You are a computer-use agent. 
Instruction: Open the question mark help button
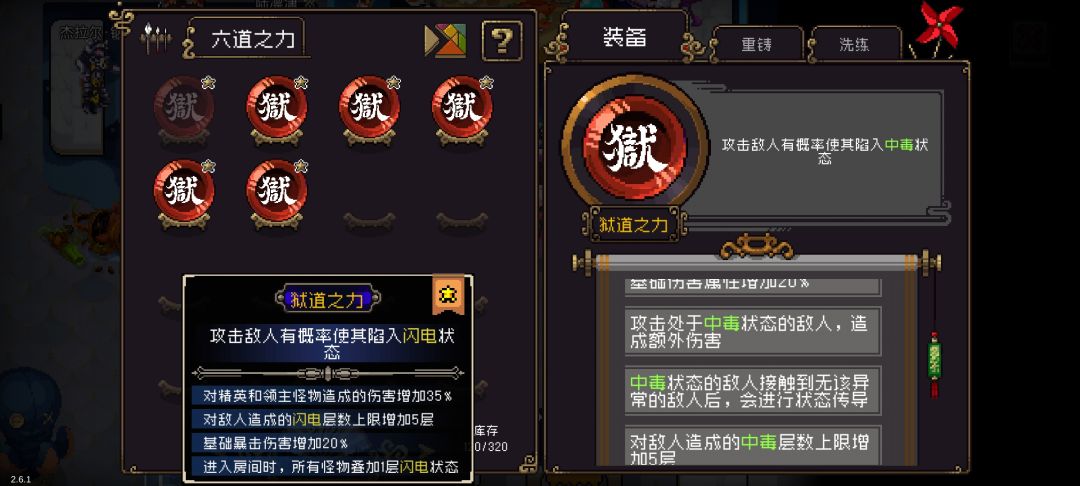point(501,41)
